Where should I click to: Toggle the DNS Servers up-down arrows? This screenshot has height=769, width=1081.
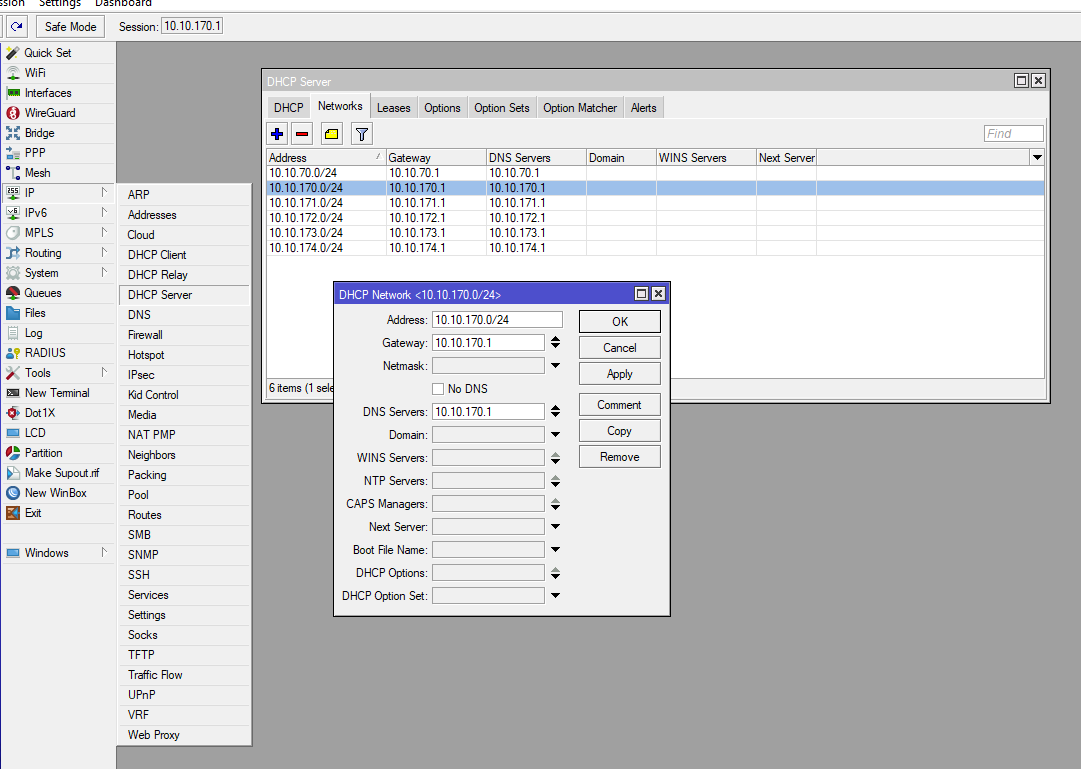coord(555,412)
